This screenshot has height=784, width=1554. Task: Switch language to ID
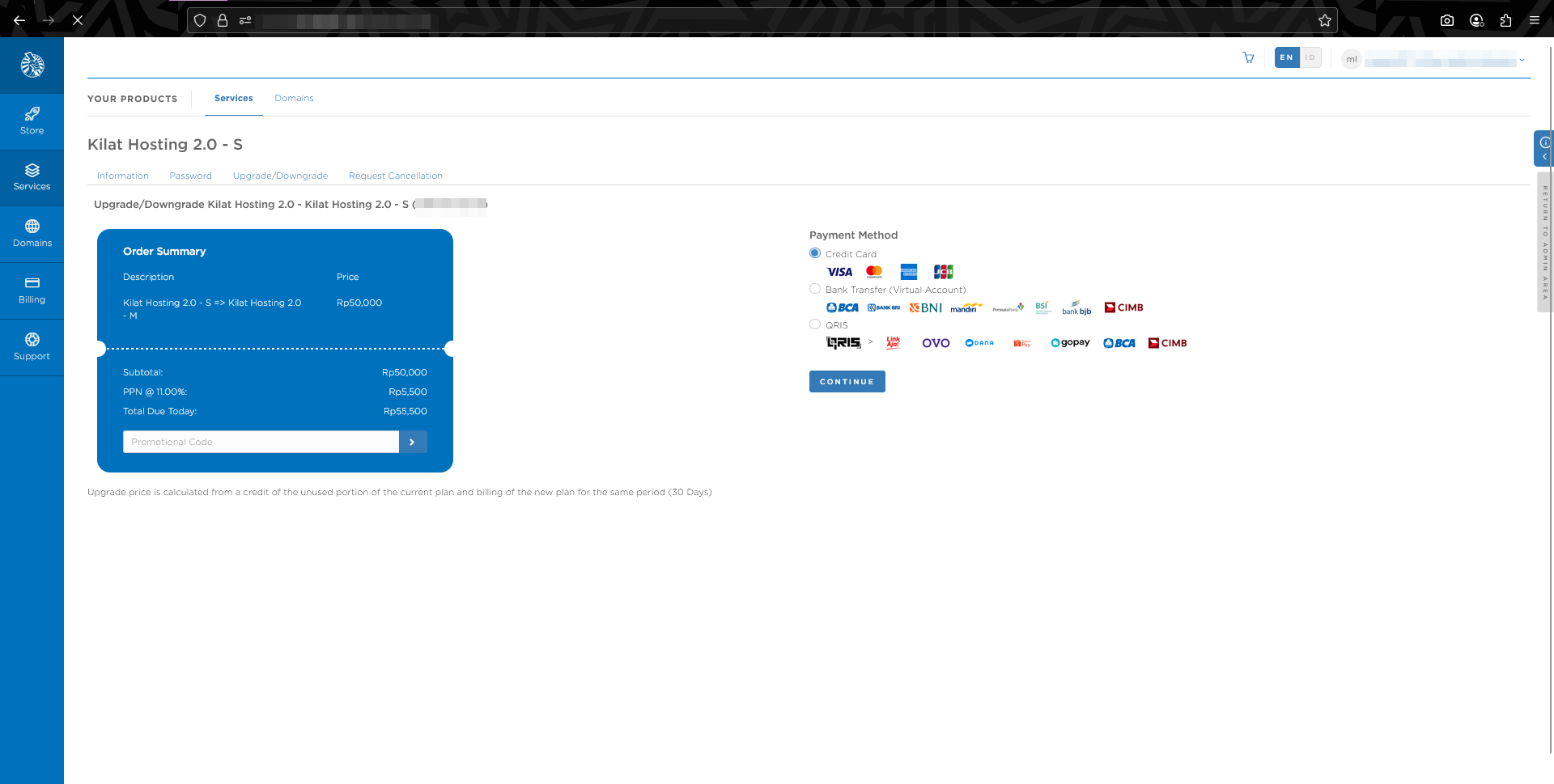pos(1310,57)
